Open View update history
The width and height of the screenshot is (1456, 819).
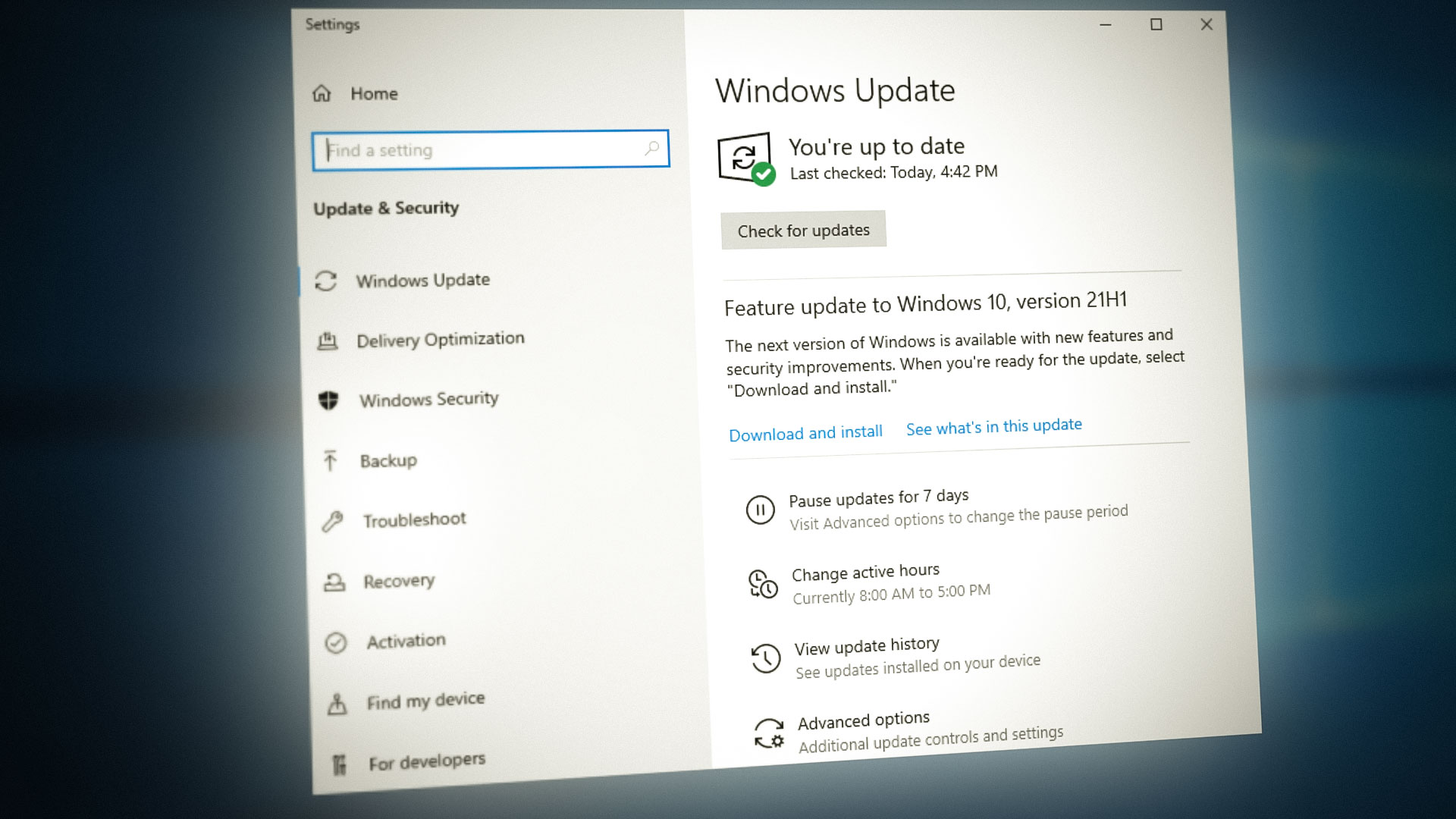click(x=866, y=645)
